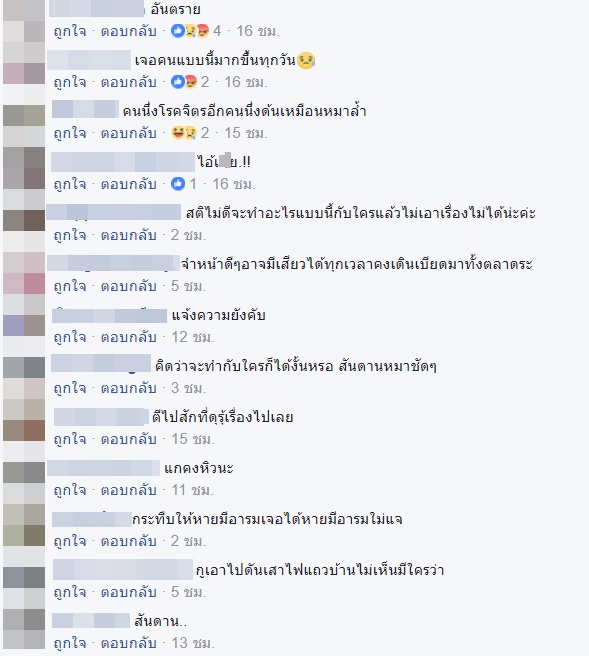Click ตอบกลับ under "แกคงหิวนะ" comment
This screenshot has width=589, height=656.
[x=129, y=490]
